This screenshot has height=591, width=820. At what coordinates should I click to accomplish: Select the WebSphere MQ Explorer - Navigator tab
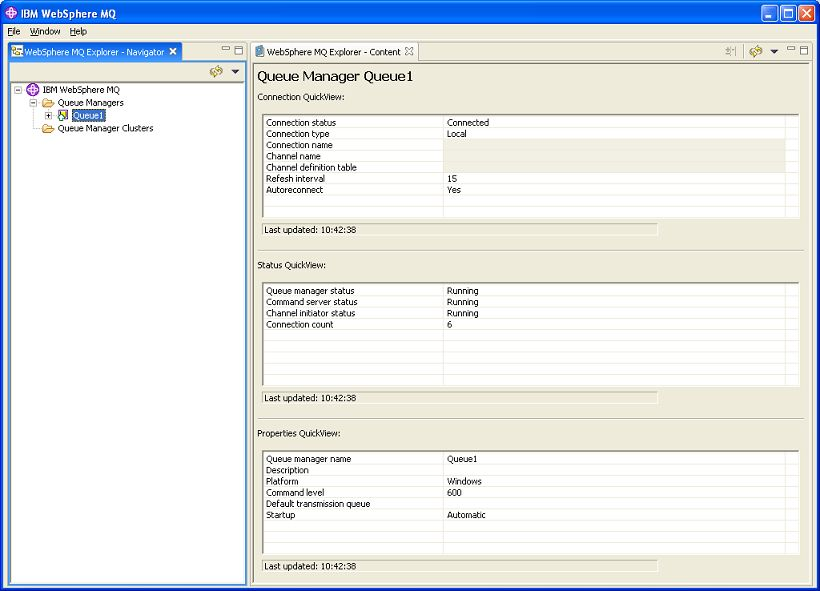coord(94,52)
